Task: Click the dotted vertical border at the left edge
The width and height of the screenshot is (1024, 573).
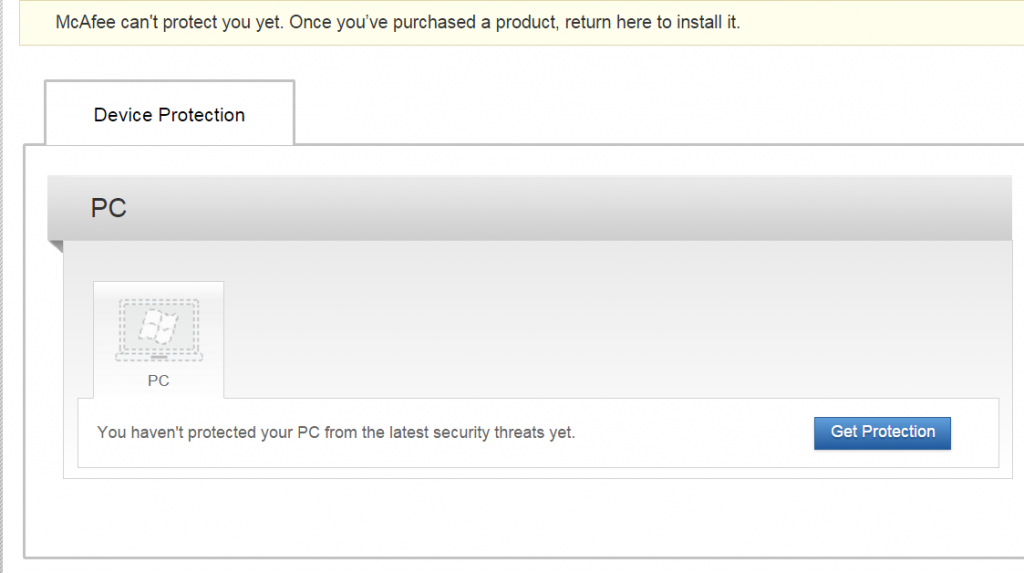Action: (x=3, y=300)
